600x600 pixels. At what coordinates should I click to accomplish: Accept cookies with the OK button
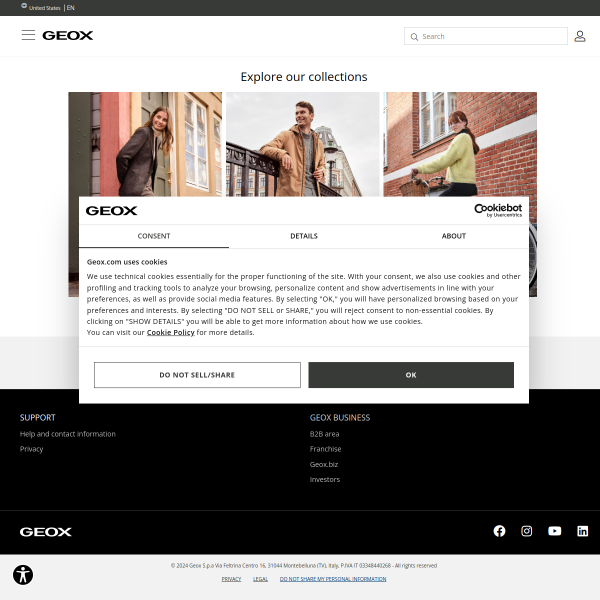click(x=411, y=375)
